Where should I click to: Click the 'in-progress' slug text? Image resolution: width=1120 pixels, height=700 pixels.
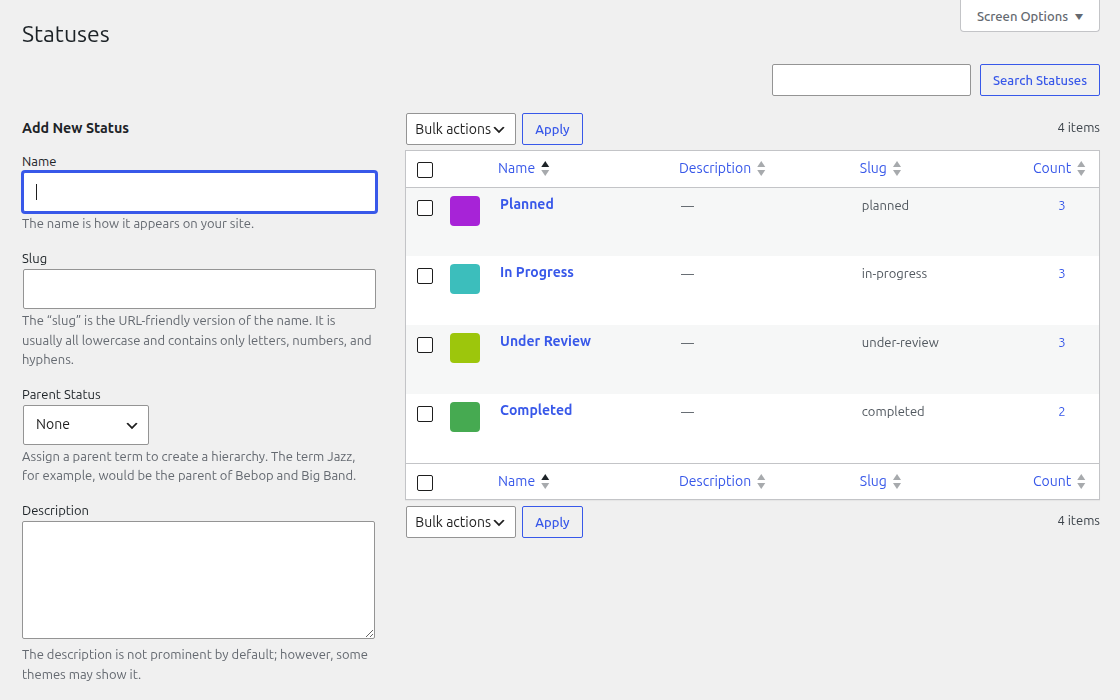tap(894, 274)
